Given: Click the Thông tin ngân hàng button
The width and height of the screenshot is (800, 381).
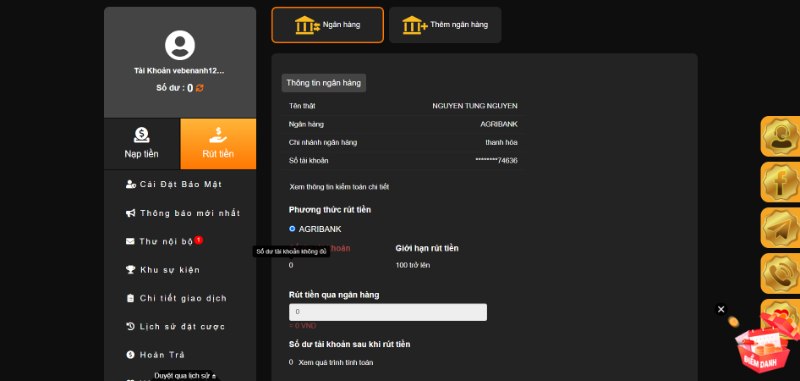Looking at the screenshot, I should (x=323, y=83).
